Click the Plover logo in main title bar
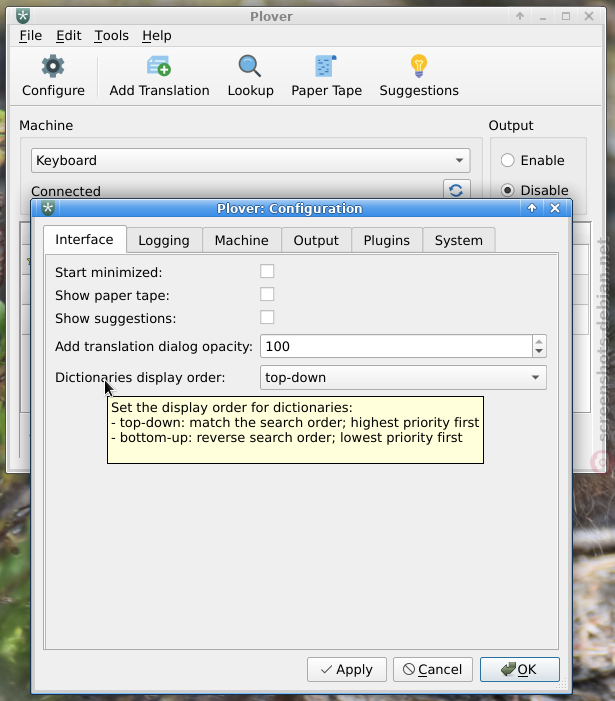 23,16
